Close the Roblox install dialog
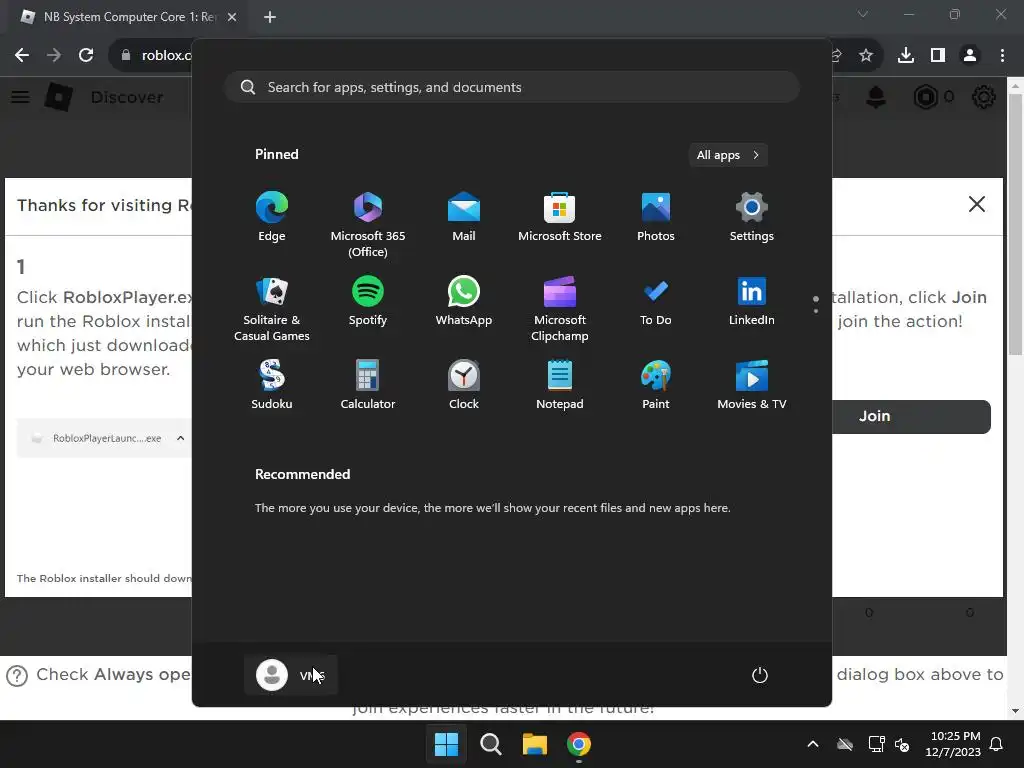This screenshot has width=1024, height=768. pos(977,204)
